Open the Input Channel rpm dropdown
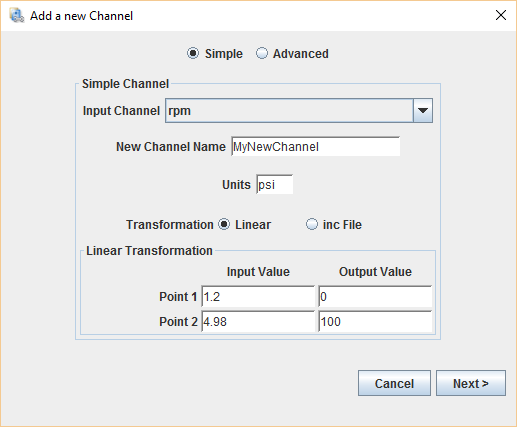Image resolution: width=517 pixels, height=427 pixels. pos(299,111)
